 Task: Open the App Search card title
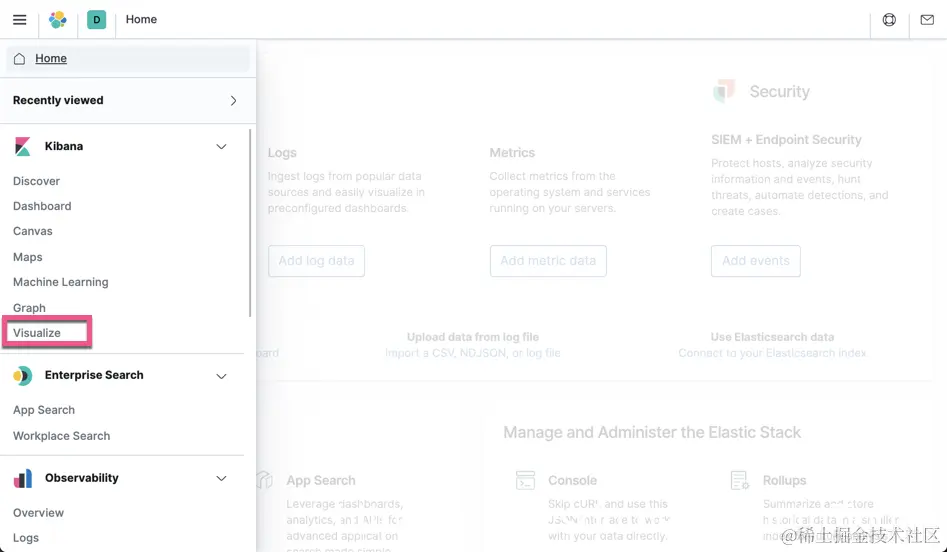[321, 481]
